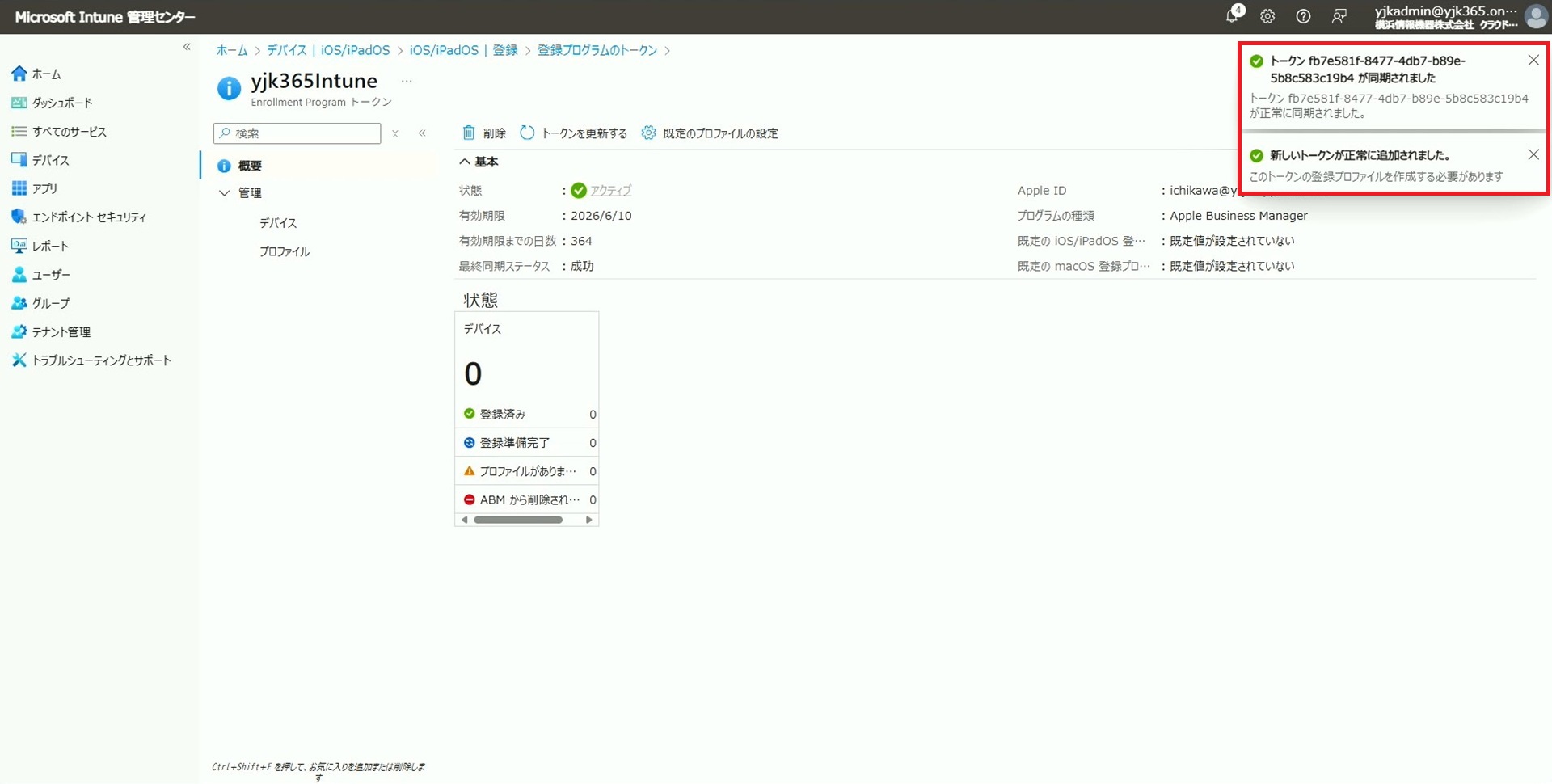Screen dimensions: 1552x784
Task: Open the help question mark icon
Action: tap(1303, 16)
